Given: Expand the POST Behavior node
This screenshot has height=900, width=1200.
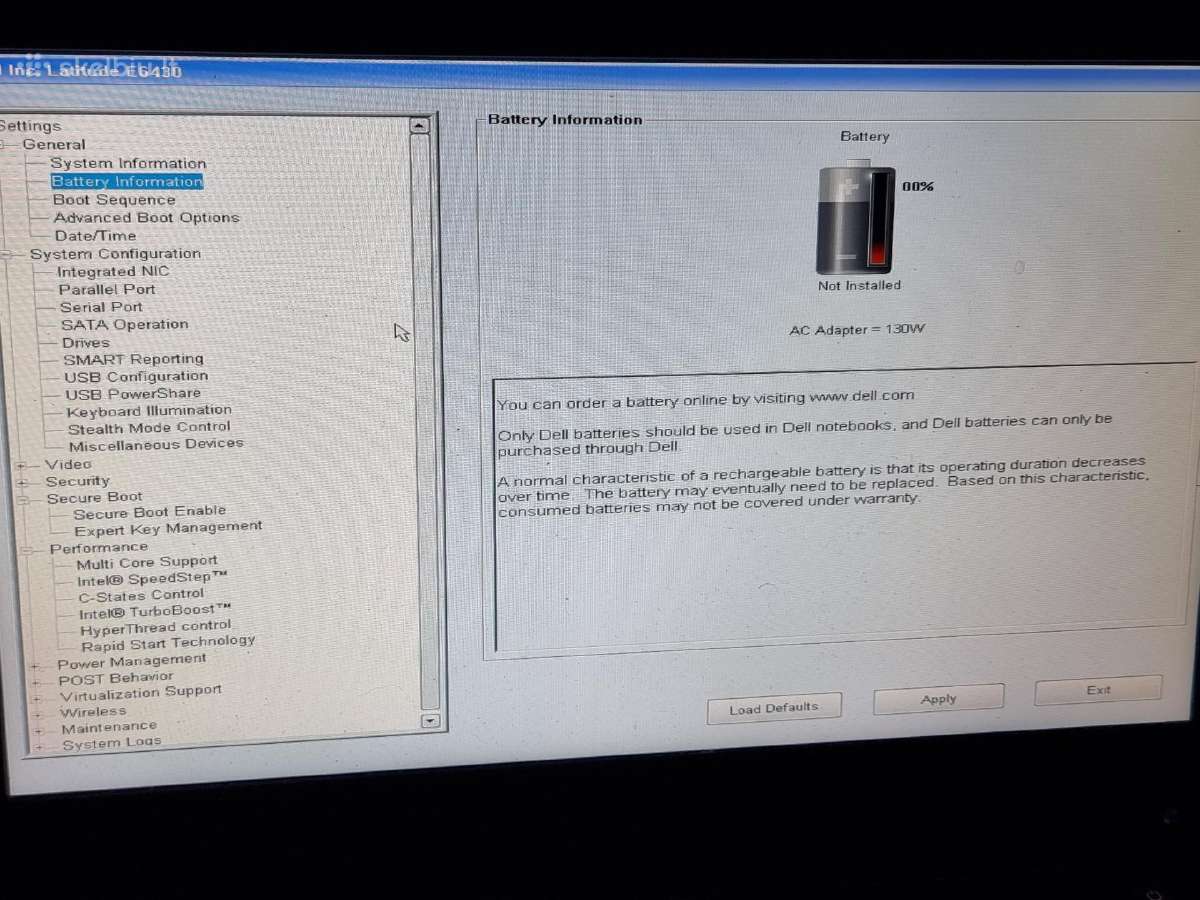Looking at the screenshot, I should 36,682.
